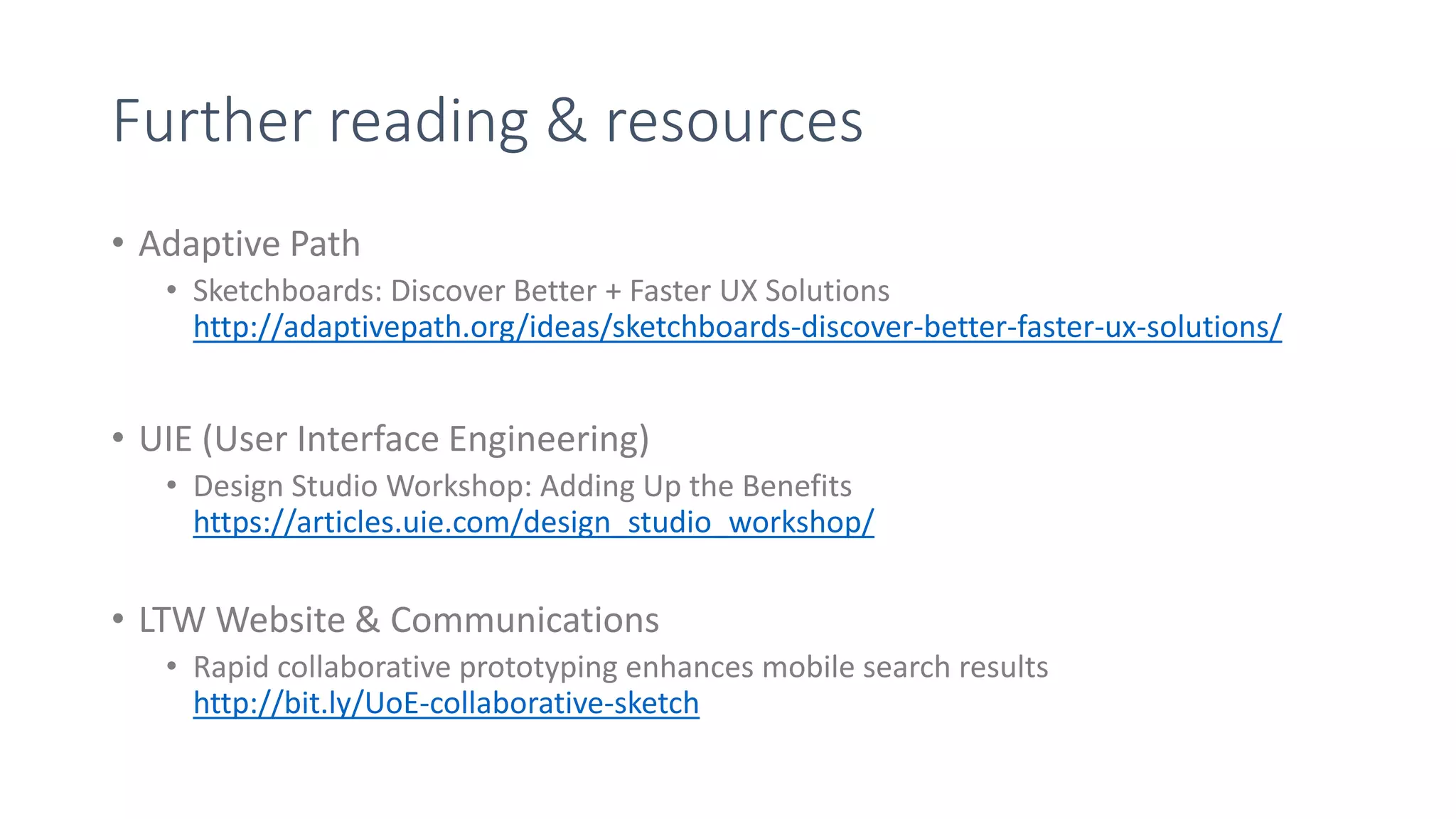Click the 'UIE (User Interface Engineering)' heading
Screen dimensions: 1456x819
tap(394, 439)
